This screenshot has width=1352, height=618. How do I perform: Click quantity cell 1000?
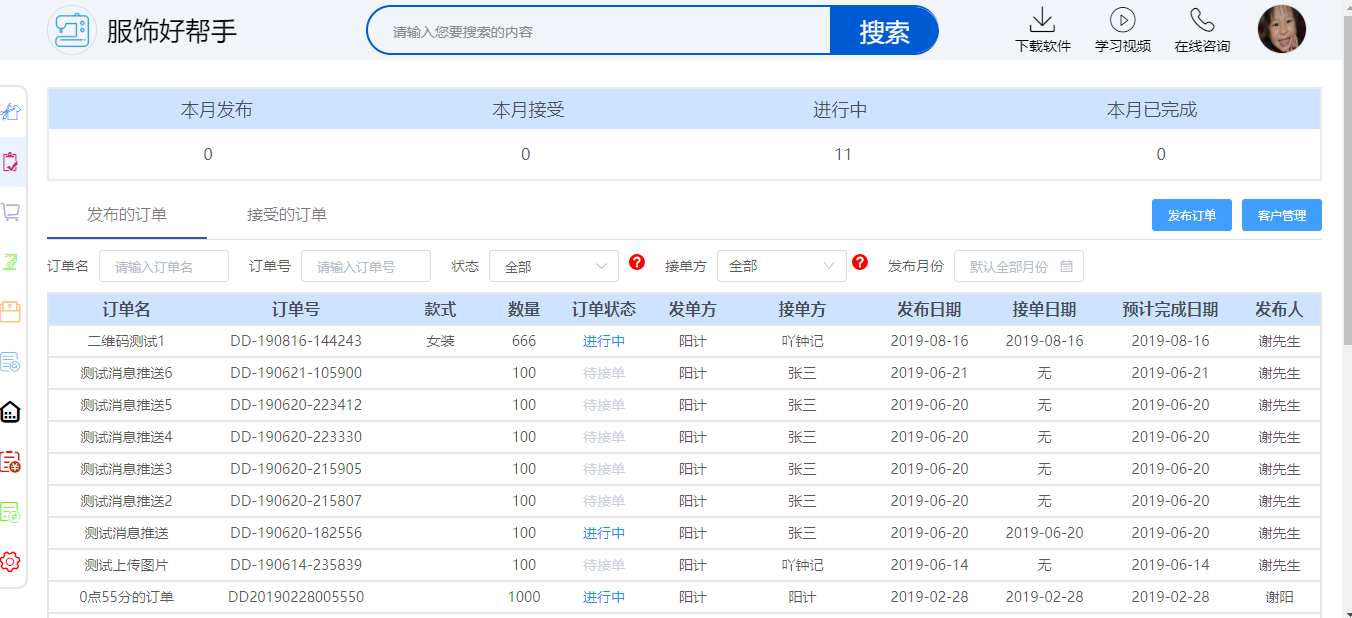pos(524,597)
